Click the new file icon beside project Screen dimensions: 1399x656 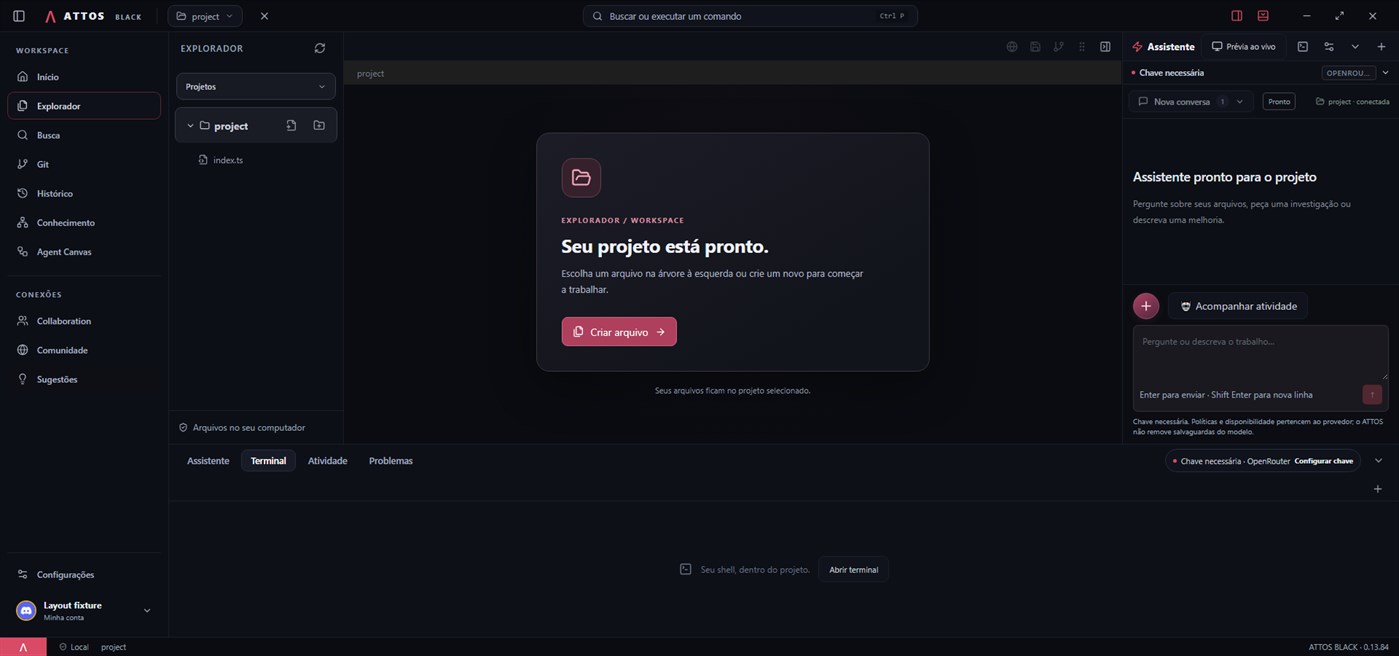[291, 126]
